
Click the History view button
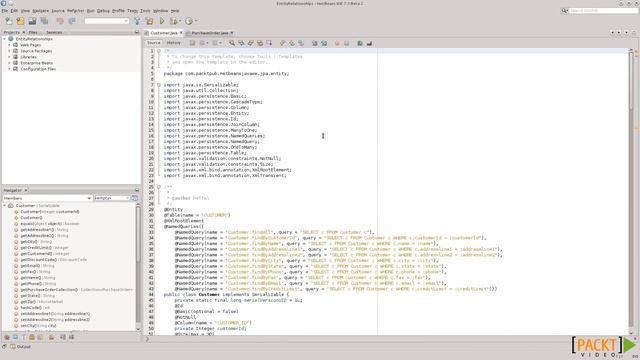tap(173, 43)
